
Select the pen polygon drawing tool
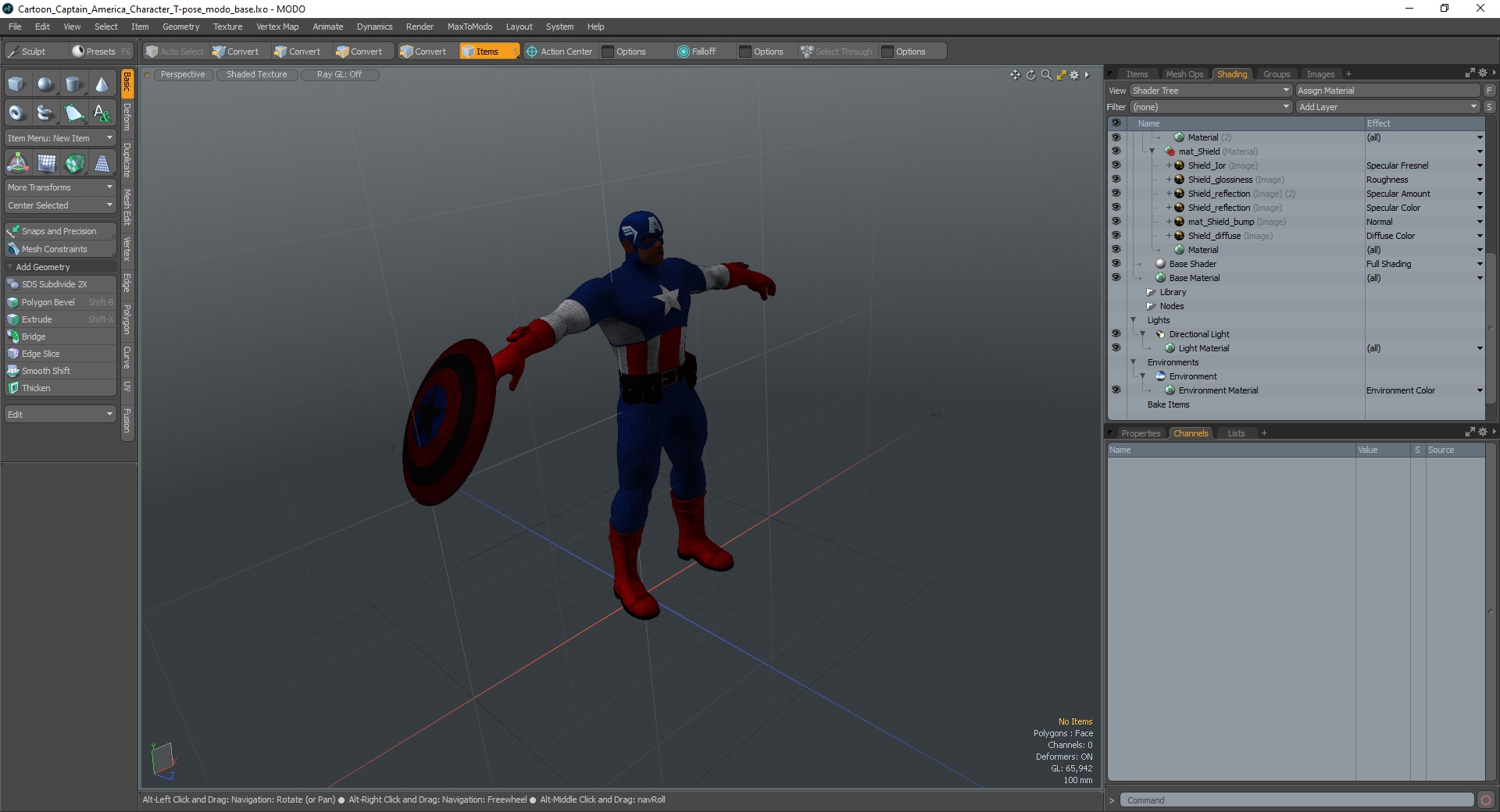[x=73, y=113]
